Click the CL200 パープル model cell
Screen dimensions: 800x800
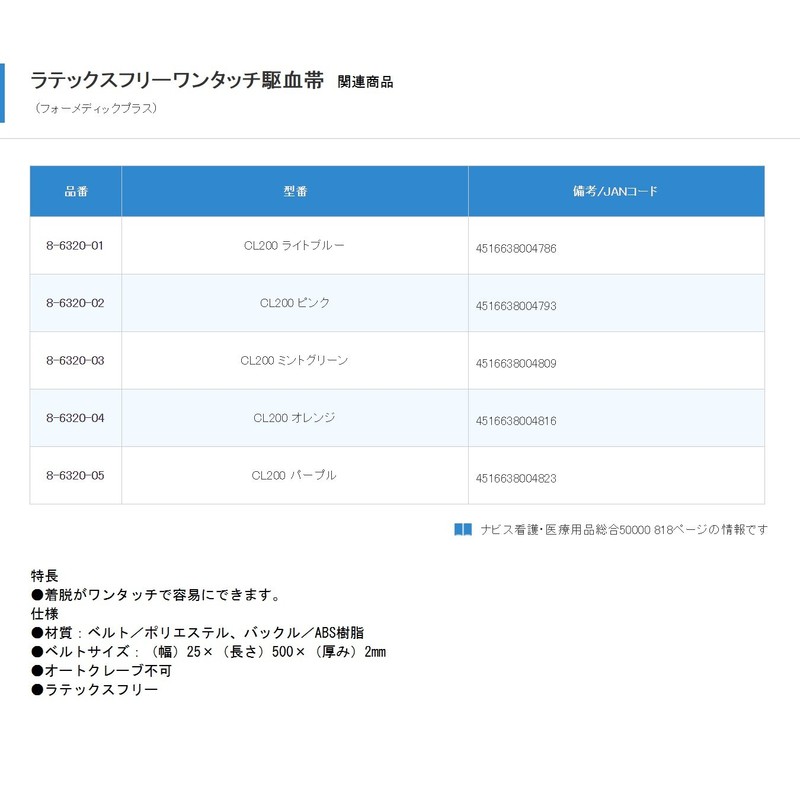pos(294,475)
